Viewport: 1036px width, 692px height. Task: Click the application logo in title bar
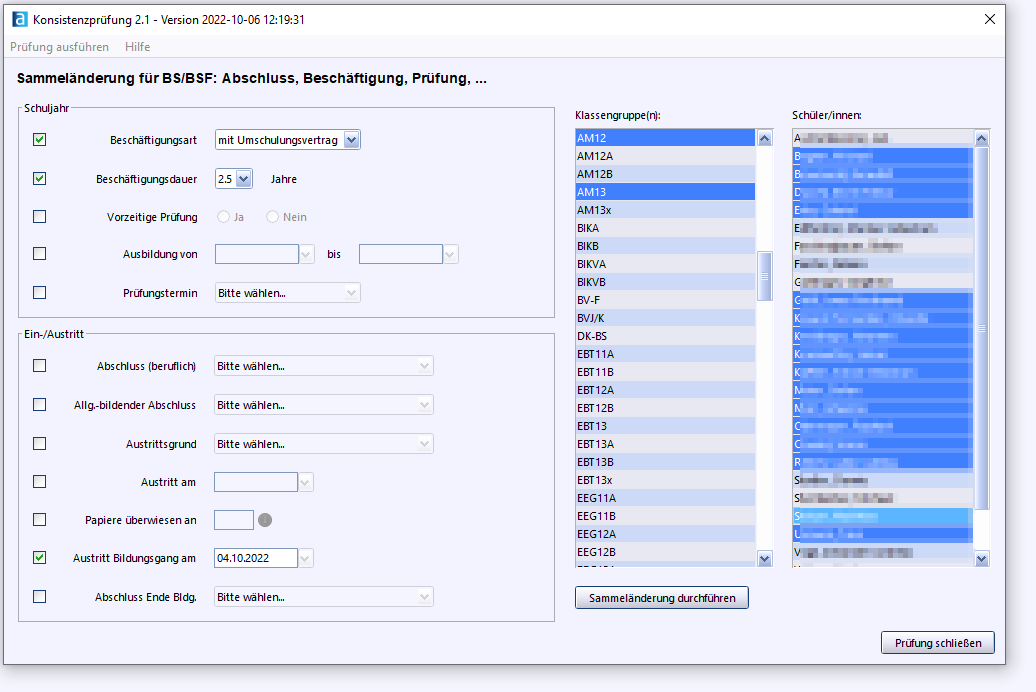[x=20, y=19]
